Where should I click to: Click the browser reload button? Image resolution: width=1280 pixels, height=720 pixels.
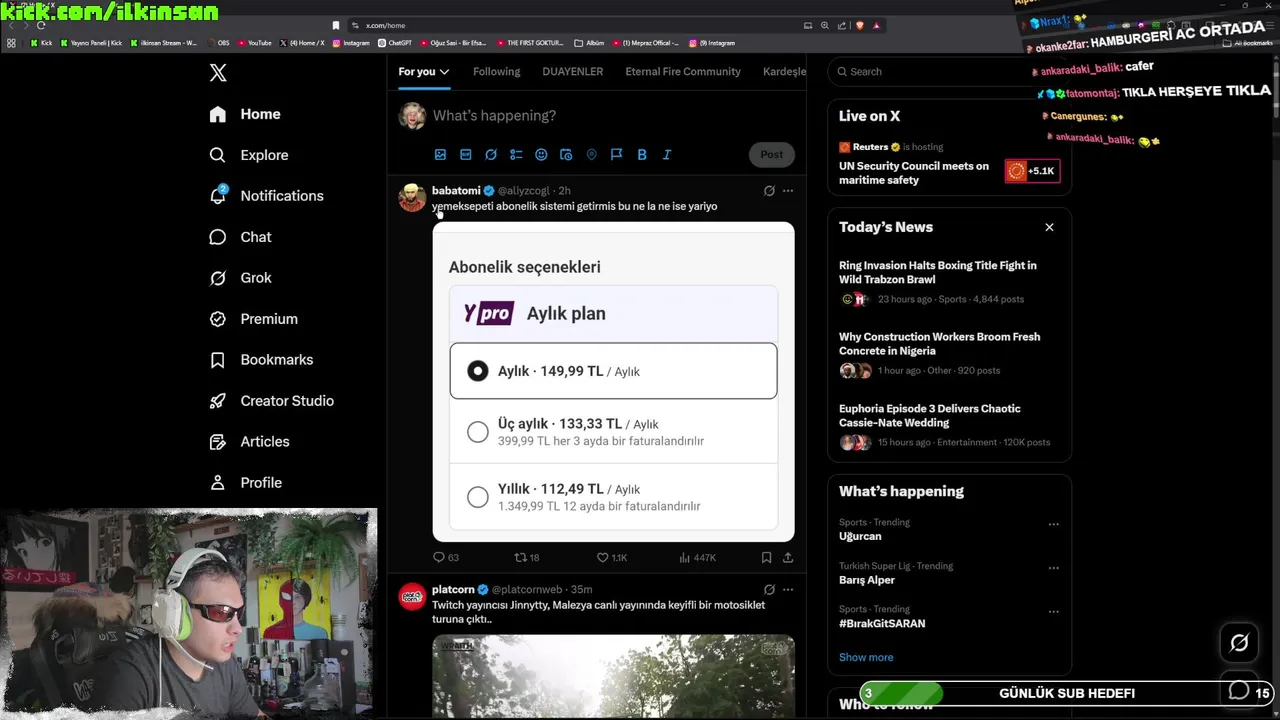point(41,25)
